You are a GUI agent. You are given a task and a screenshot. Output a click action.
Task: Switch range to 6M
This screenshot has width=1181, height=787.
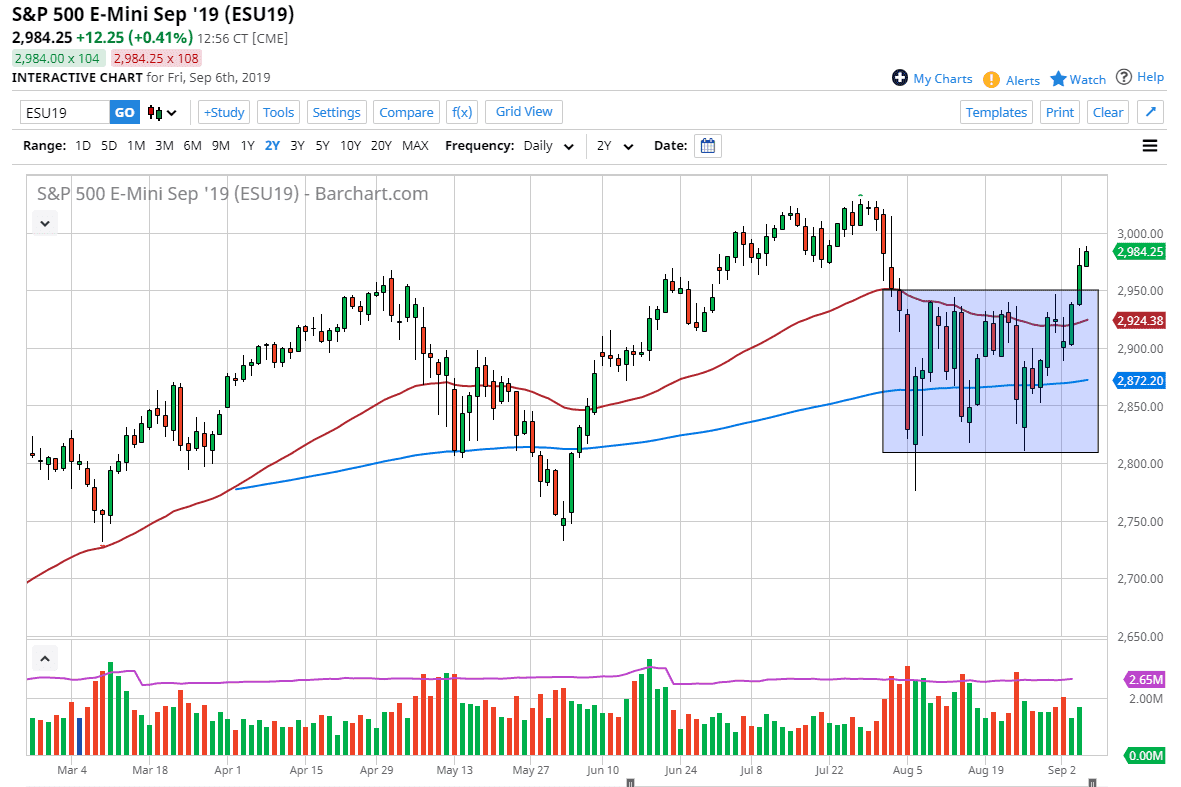192,146
